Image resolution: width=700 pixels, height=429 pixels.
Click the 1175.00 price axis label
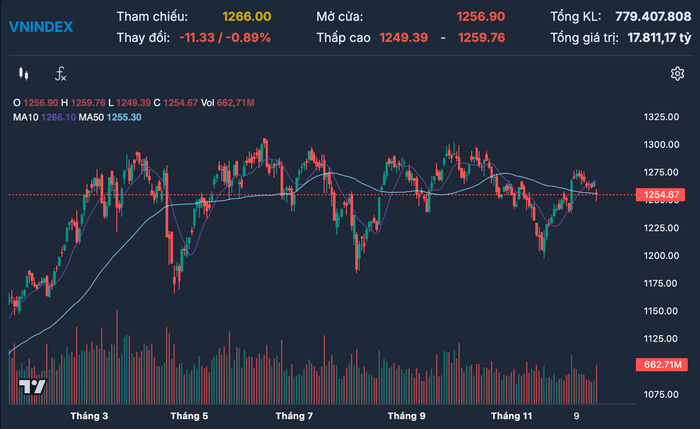click(661, 283)
